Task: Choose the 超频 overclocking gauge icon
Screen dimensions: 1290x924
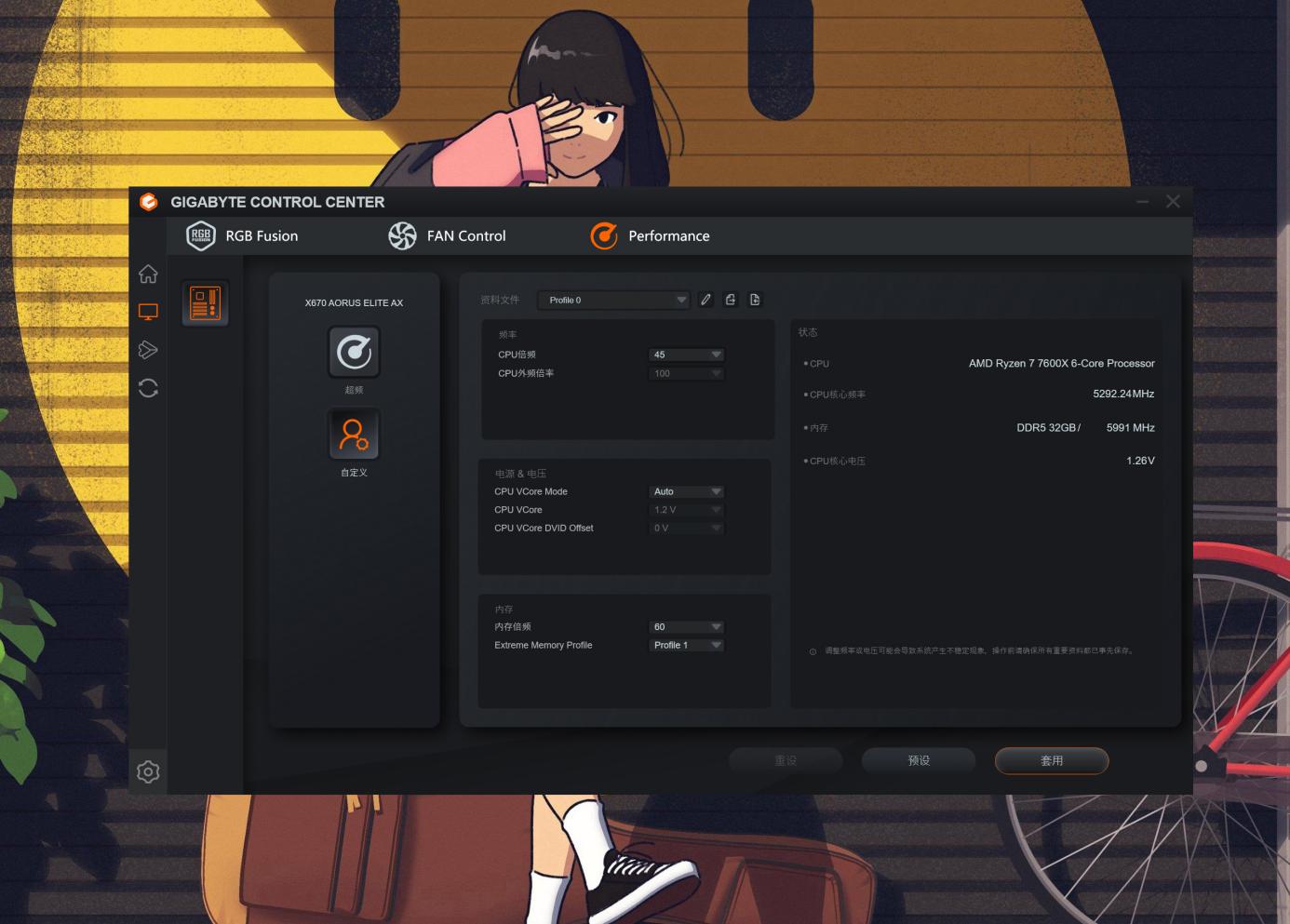Action: click(354, 352)
